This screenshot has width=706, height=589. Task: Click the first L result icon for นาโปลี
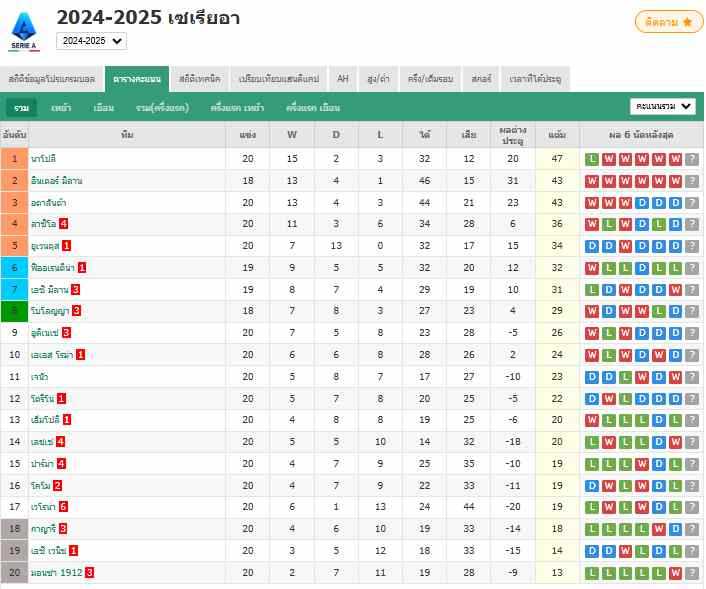pyautogui.click(x=592, y=159)
